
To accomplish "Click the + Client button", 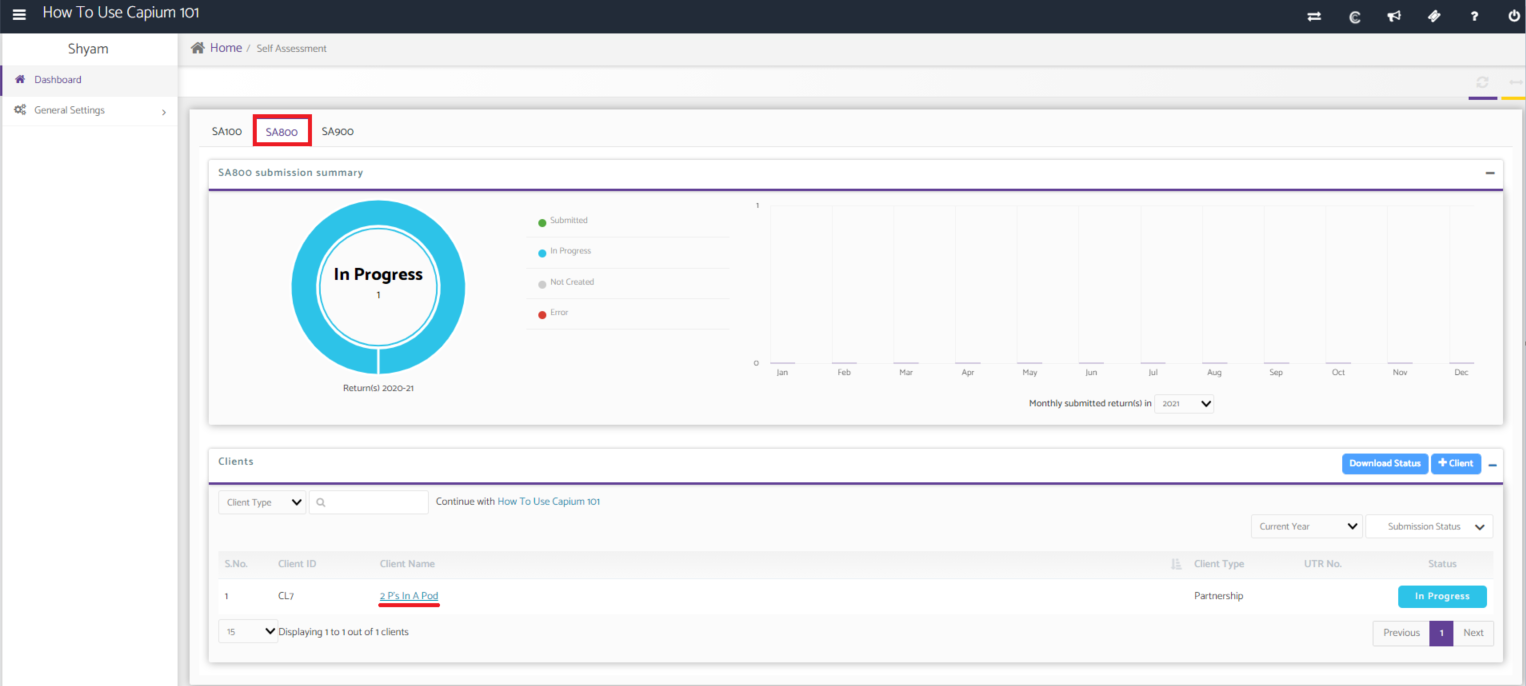I will 1456,464.
